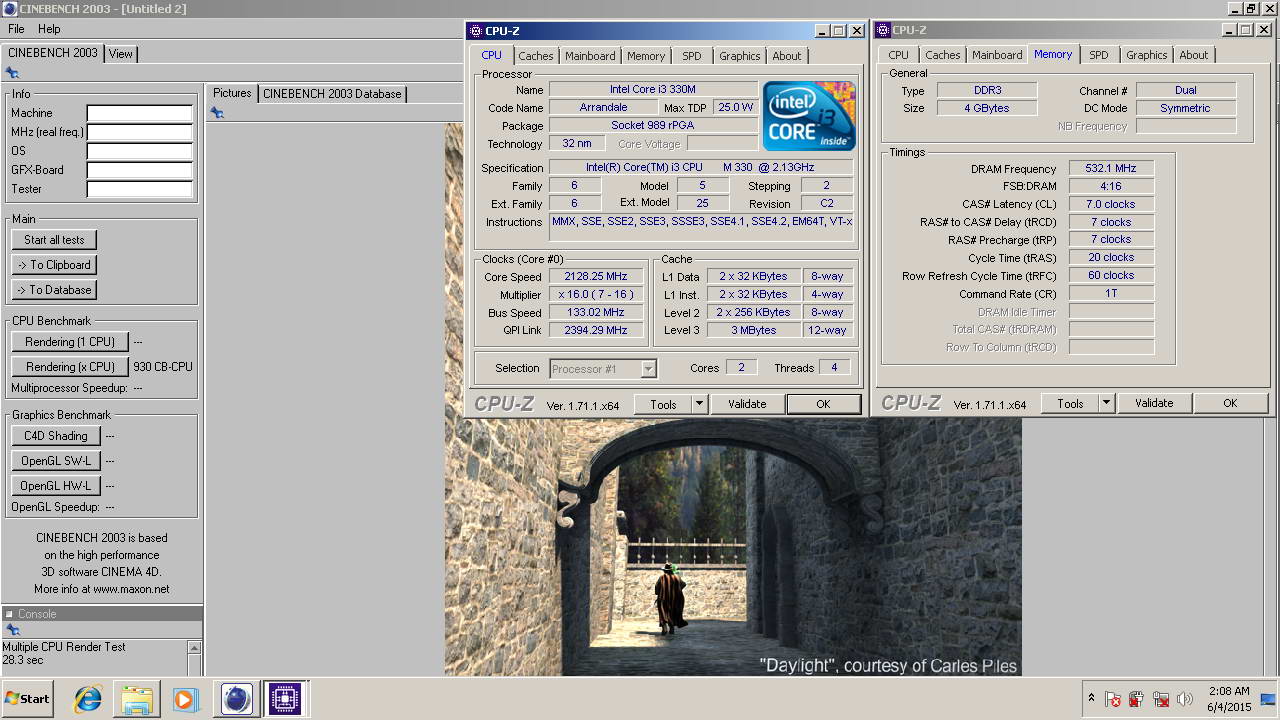This screenshot has width=1280, height=720.
Task: Click Tools button in right CPU-Z window
Action: pos(1070,403)
